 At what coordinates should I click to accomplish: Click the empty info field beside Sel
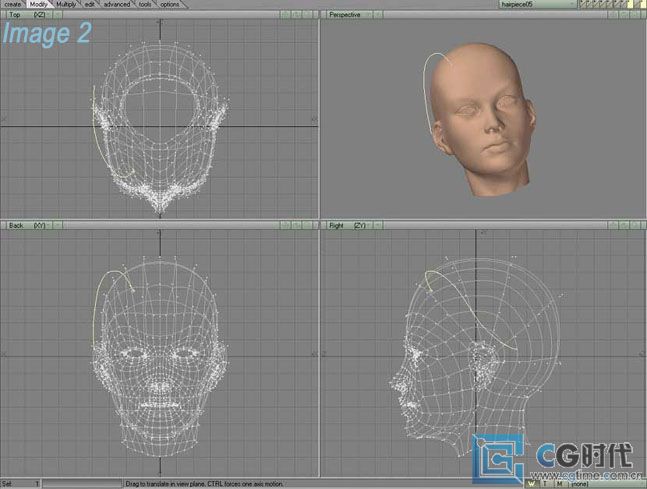click(x=82, y=484)
